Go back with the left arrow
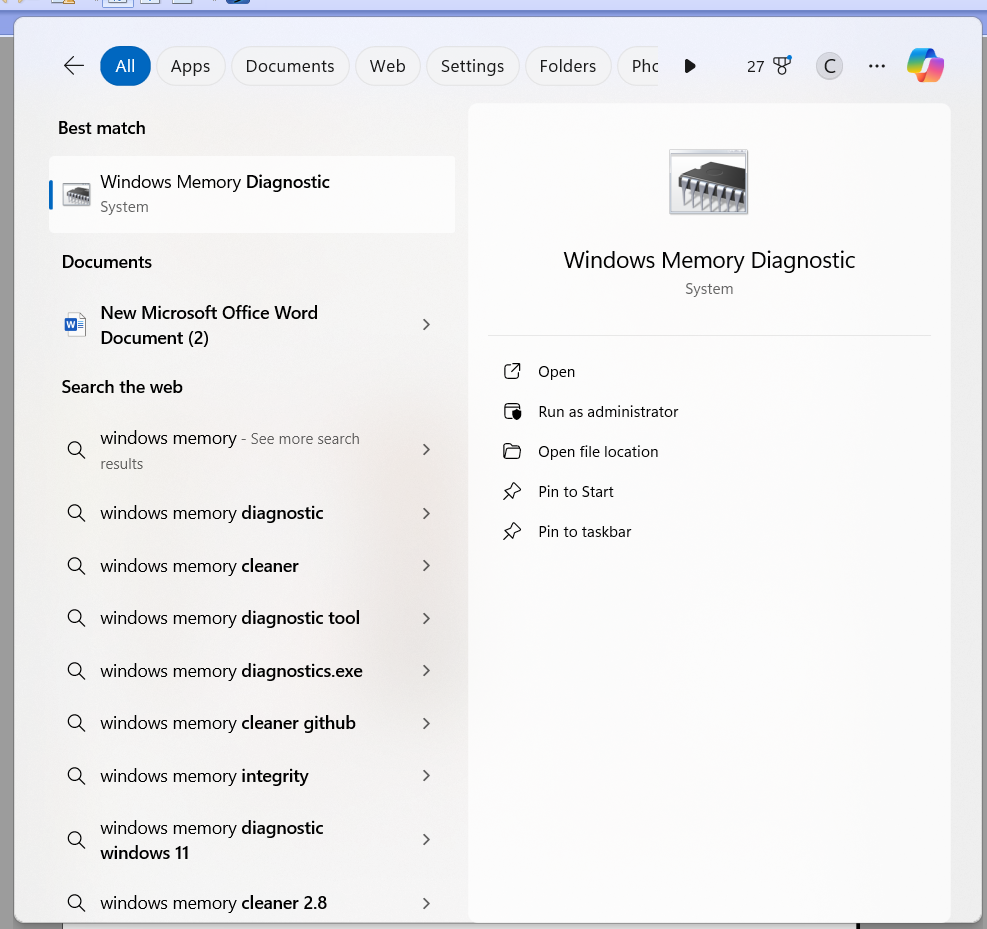Viewport: 987px width, 929px height. pos(74,65)
